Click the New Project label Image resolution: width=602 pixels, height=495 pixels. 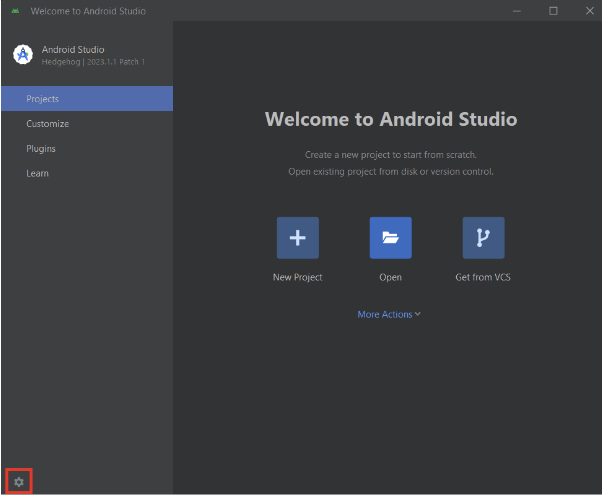click(298, 277)
